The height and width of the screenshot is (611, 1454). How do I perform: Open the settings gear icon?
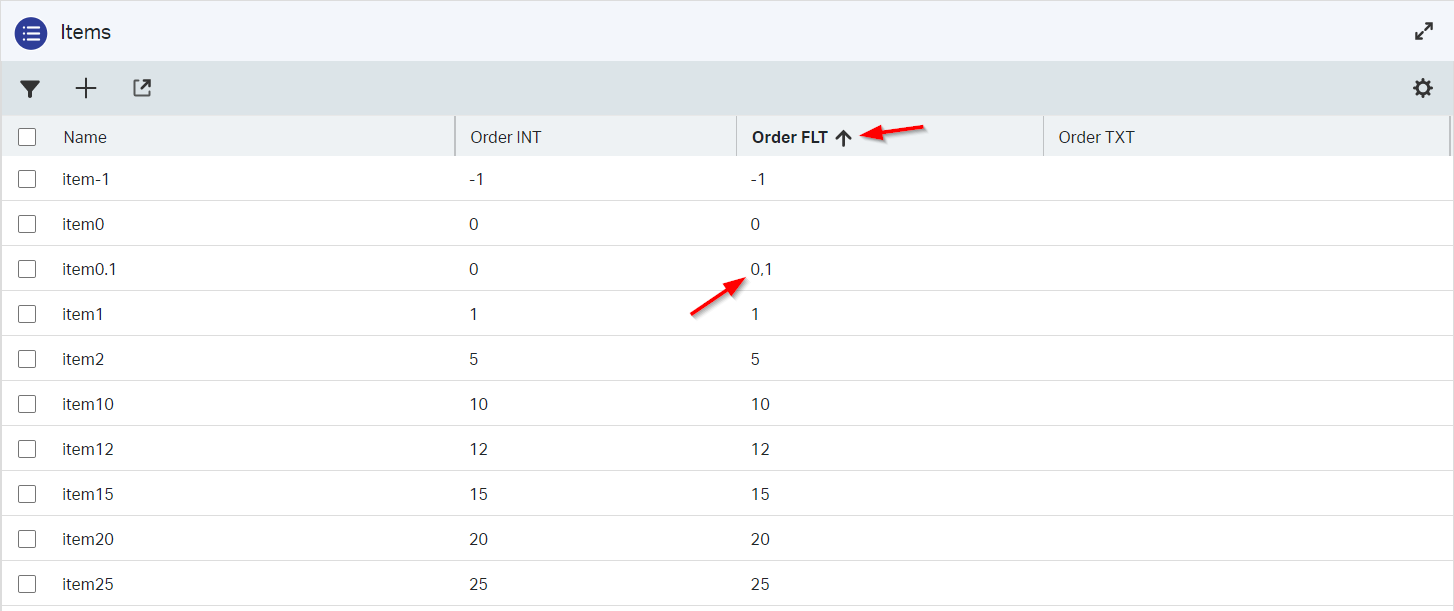click(x=1422, y=89)
